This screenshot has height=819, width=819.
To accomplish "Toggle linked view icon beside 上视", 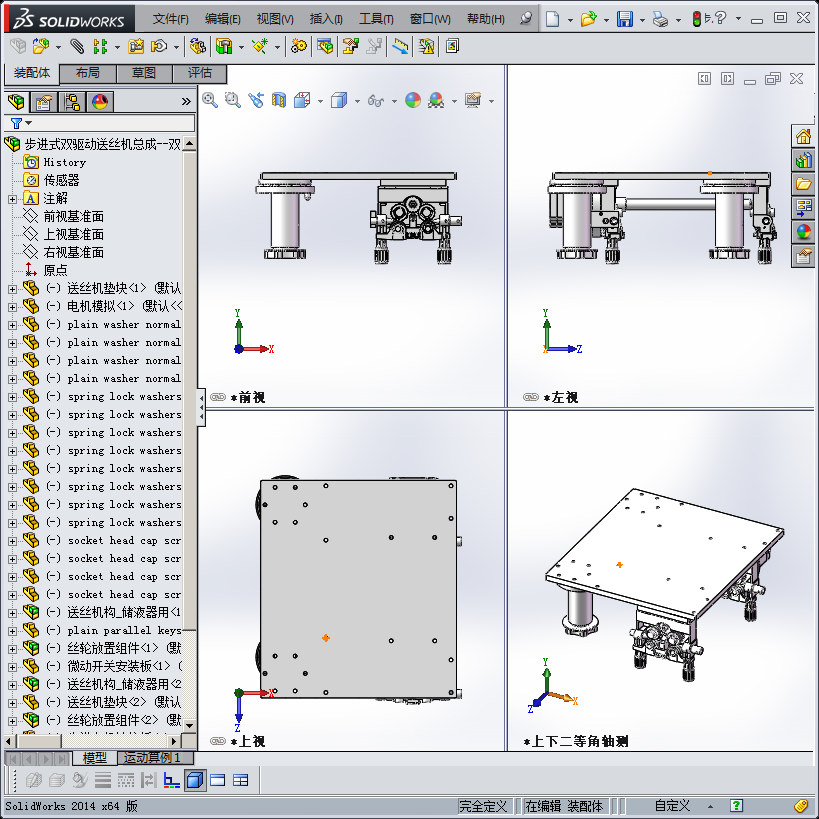I will pyautogui.click(x=218, y=741).
